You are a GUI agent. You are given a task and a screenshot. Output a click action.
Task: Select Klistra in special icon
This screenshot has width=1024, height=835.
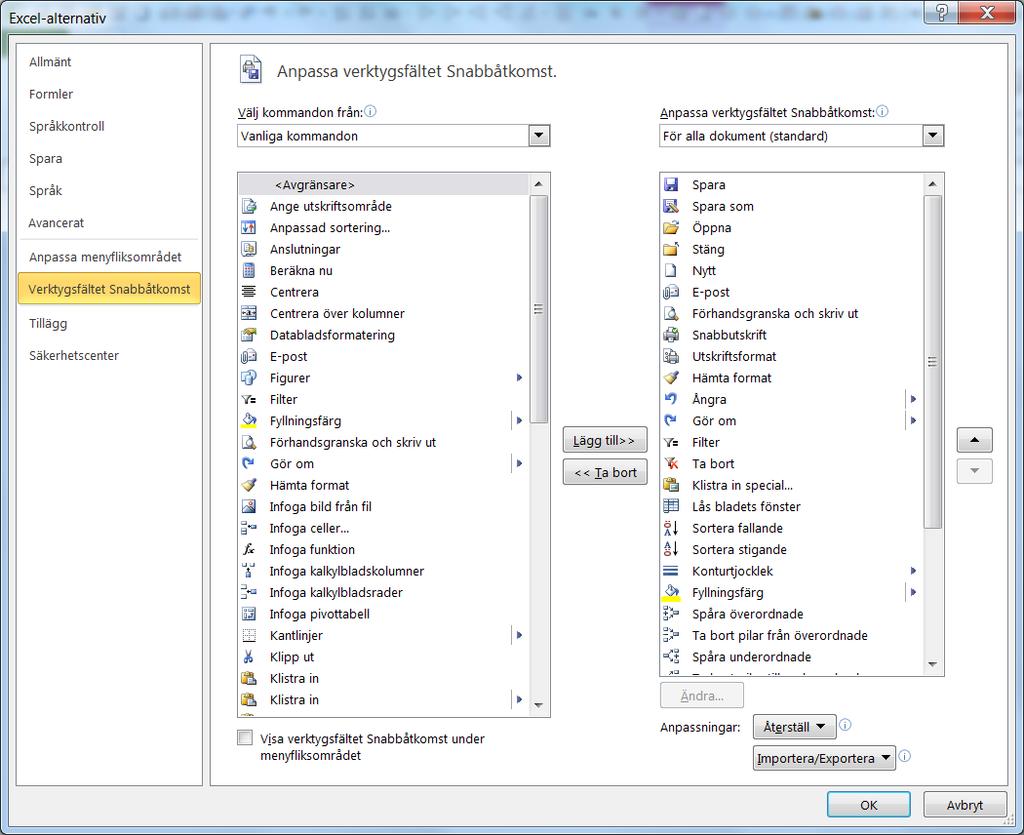coord(671,485)
